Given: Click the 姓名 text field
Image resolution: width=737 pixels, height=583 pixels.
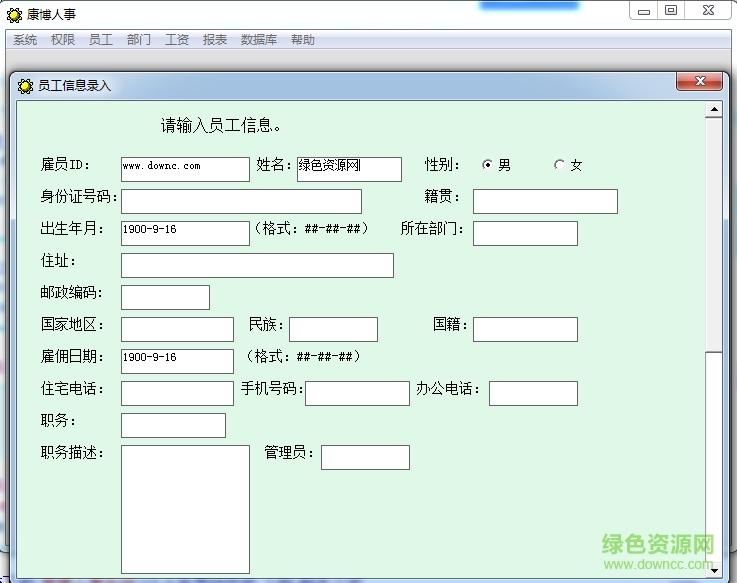Looking at the screenshot, I should tap(349, 169).
